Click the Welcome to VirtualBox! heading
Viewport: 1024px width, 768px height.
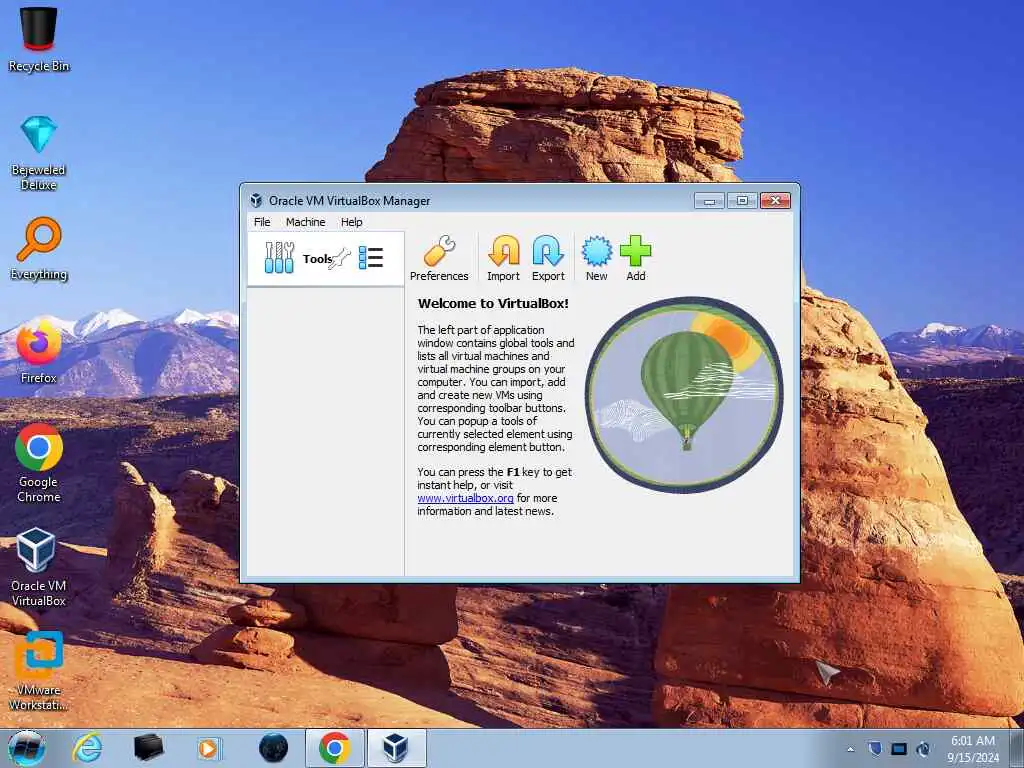coord(493,304)
